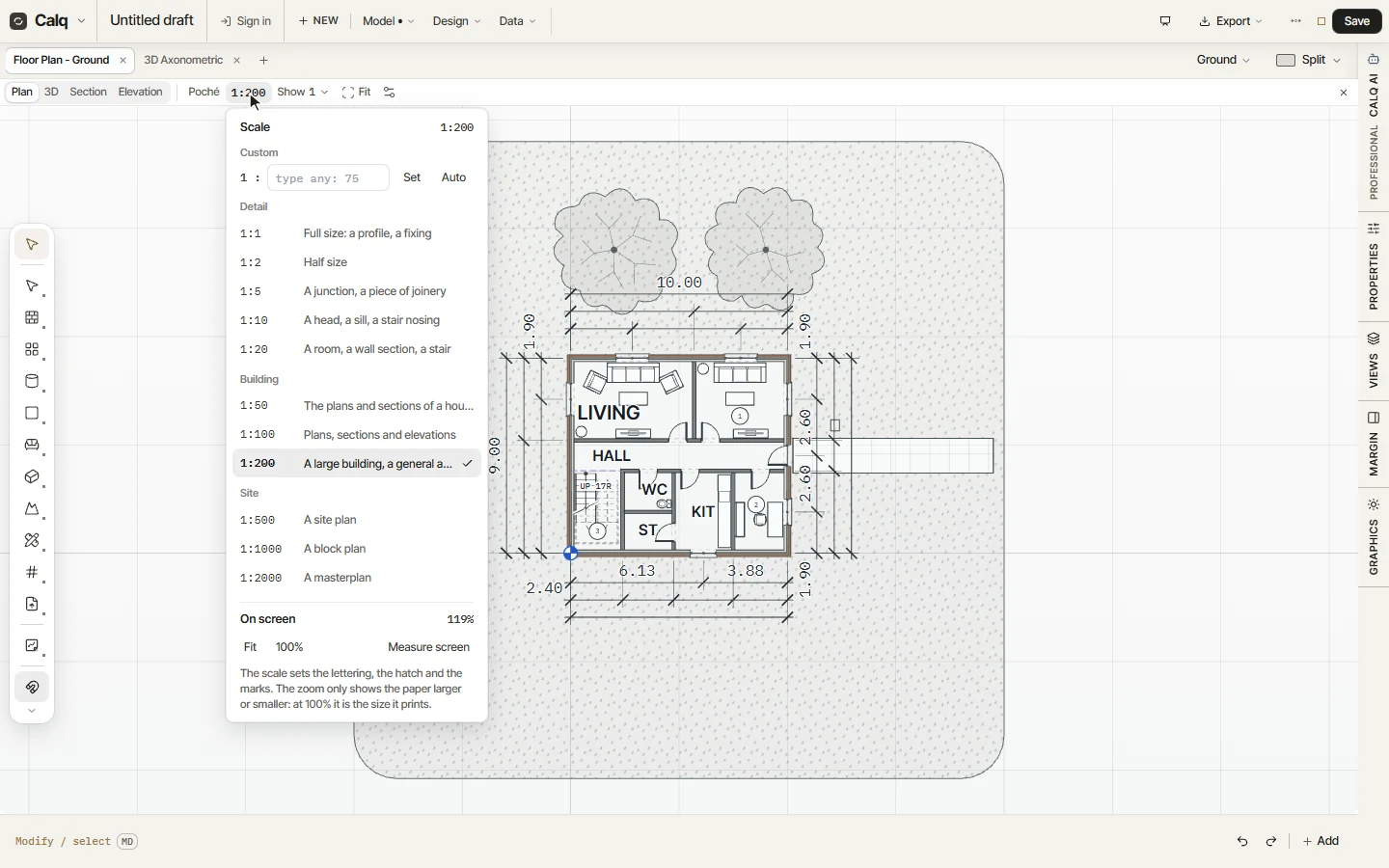
Task: Pick 1:50 plans and sections scale
Action: tap(357, 407)
